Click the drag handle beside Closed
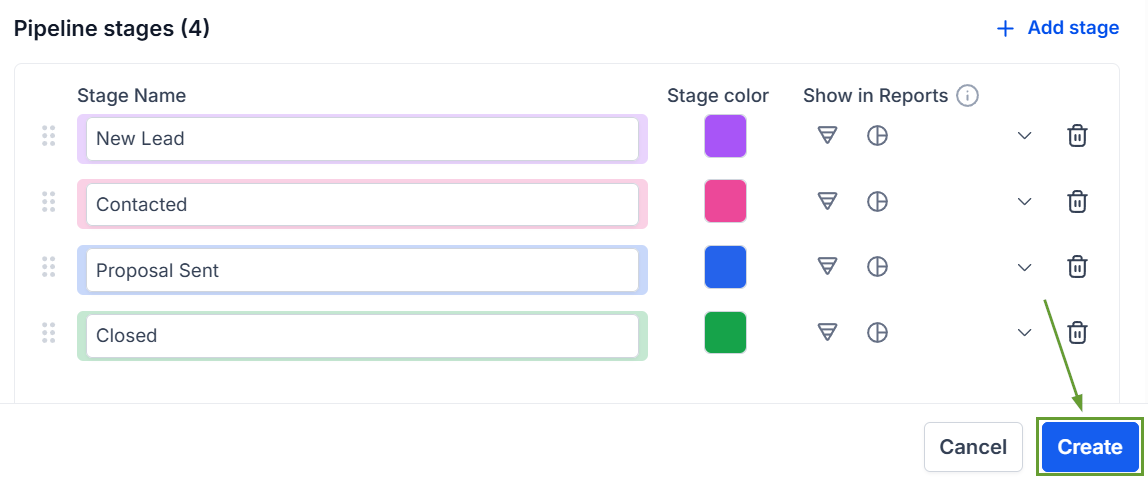This screenshot has height=480, width=1148. pyautogui.click(x=48, y=333)
